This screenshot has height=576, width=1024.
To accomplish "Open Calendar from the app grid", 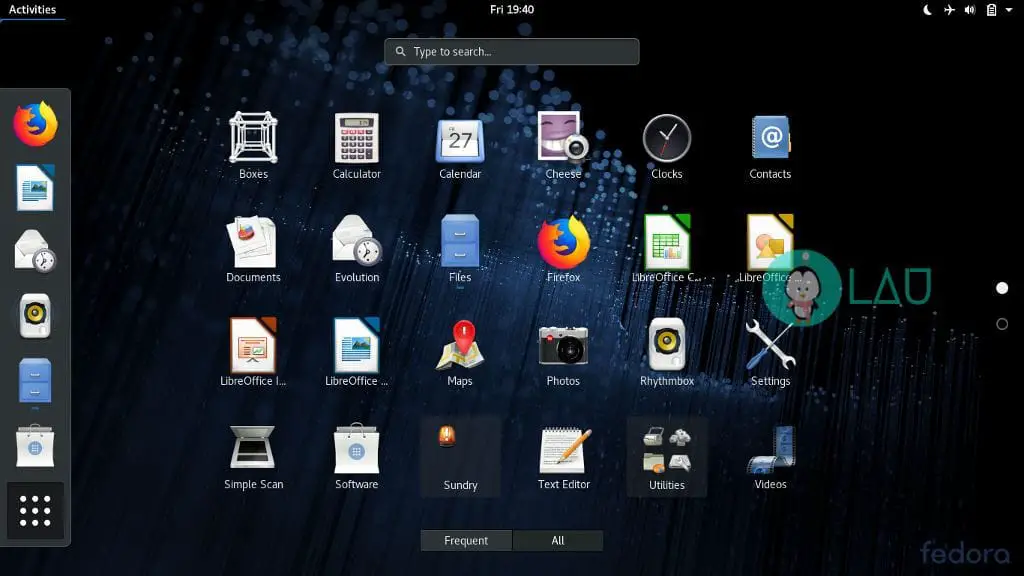I will tap(460, 145).
